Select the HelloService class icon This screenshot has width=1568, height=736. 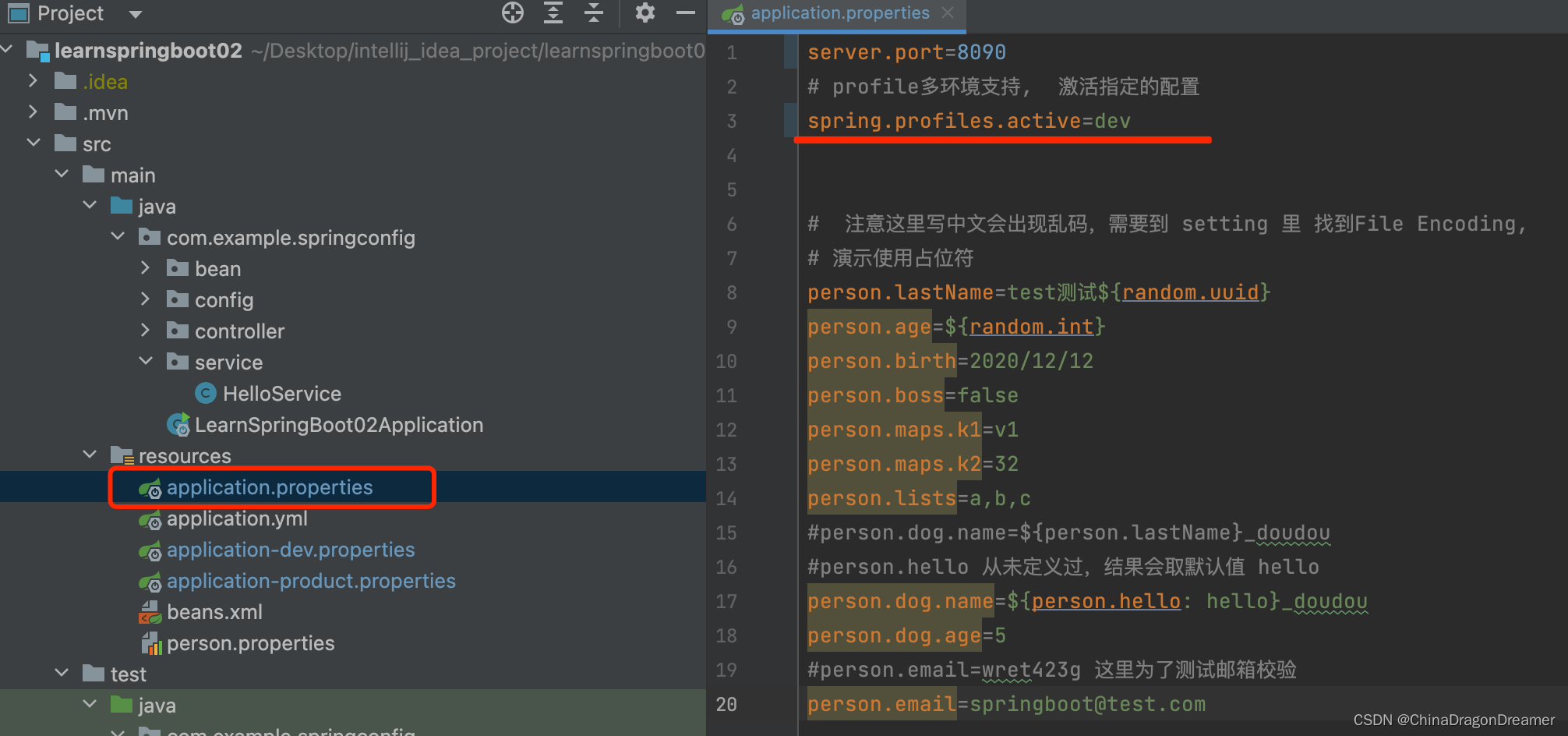coord(206,393)
